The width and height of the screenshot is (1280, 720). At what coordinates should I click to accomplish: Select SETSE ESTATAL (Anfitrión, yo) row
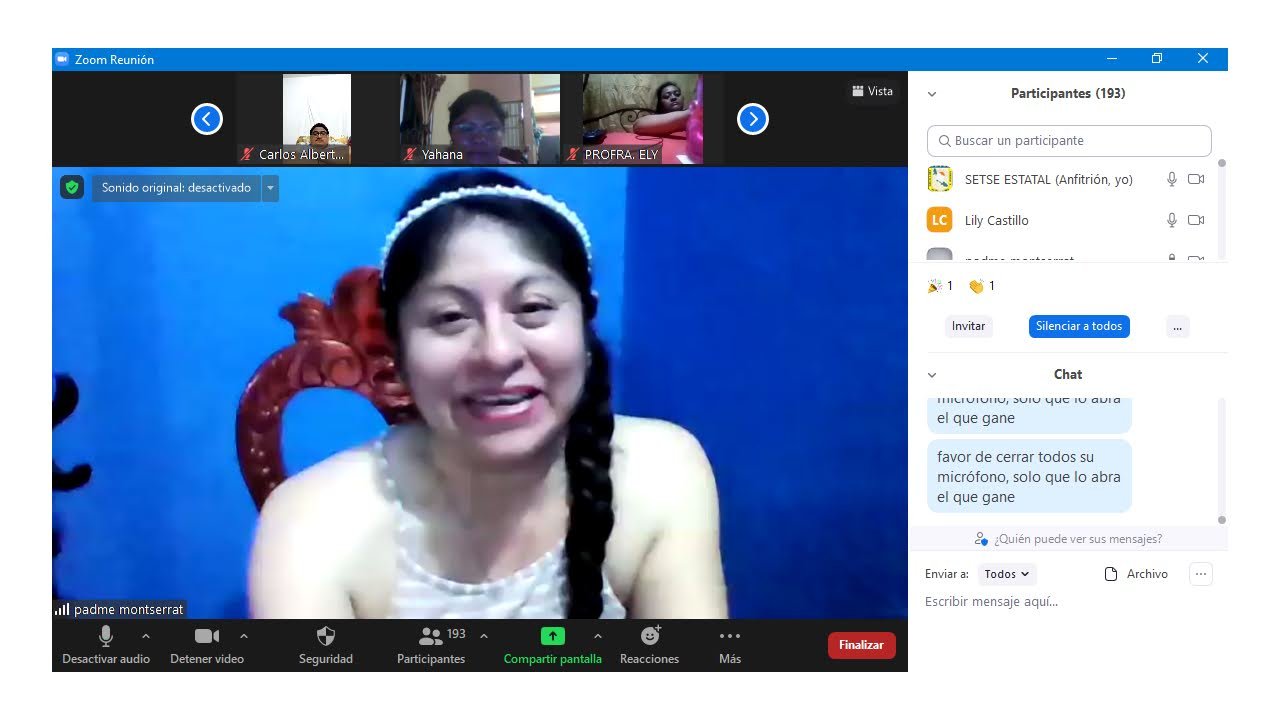[x=1067, y=179]
